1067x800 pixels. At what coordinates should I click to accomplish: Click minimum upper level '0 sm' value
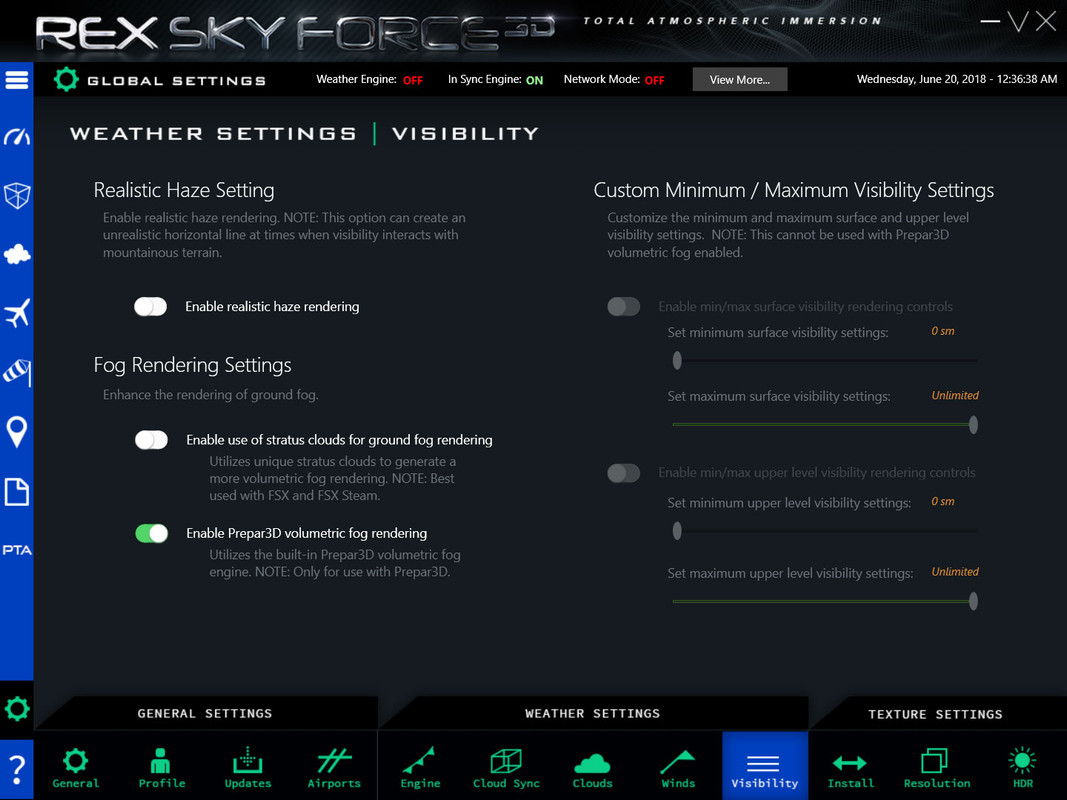942,501
